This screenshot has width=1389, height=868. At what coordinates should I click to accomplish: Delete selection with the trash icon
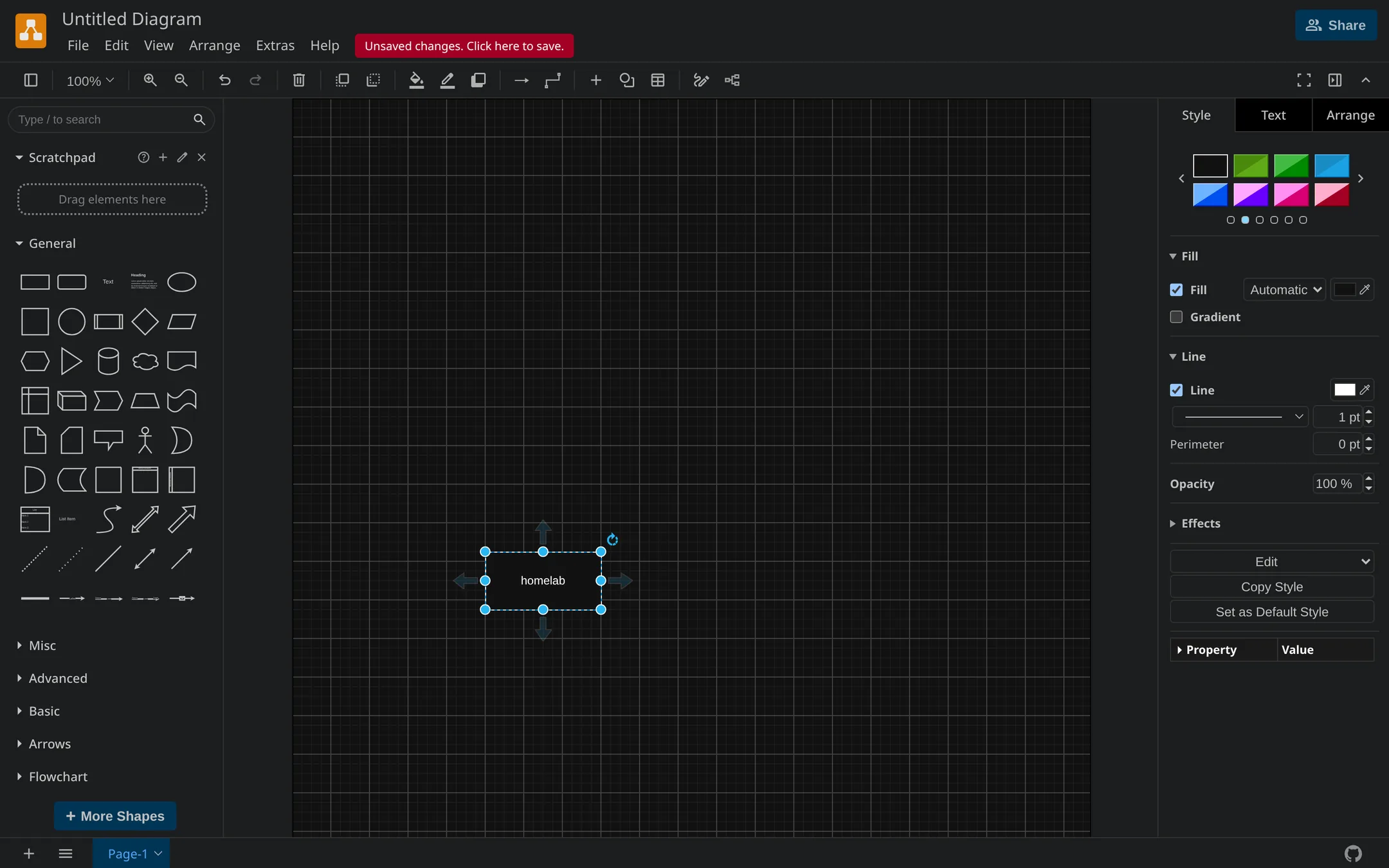click(x=299, y=80)
